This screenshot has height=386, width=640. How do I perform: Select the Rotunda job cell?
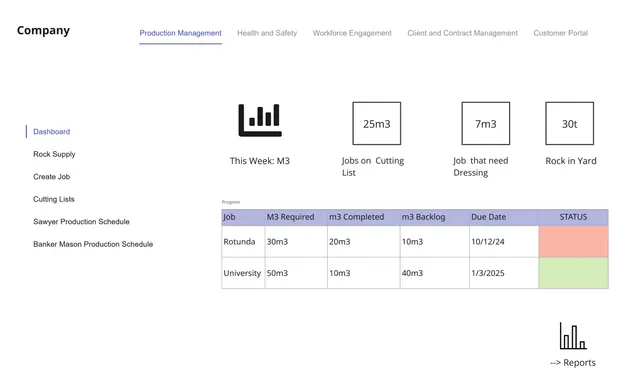pyautogui.click(x=243, y=242)
